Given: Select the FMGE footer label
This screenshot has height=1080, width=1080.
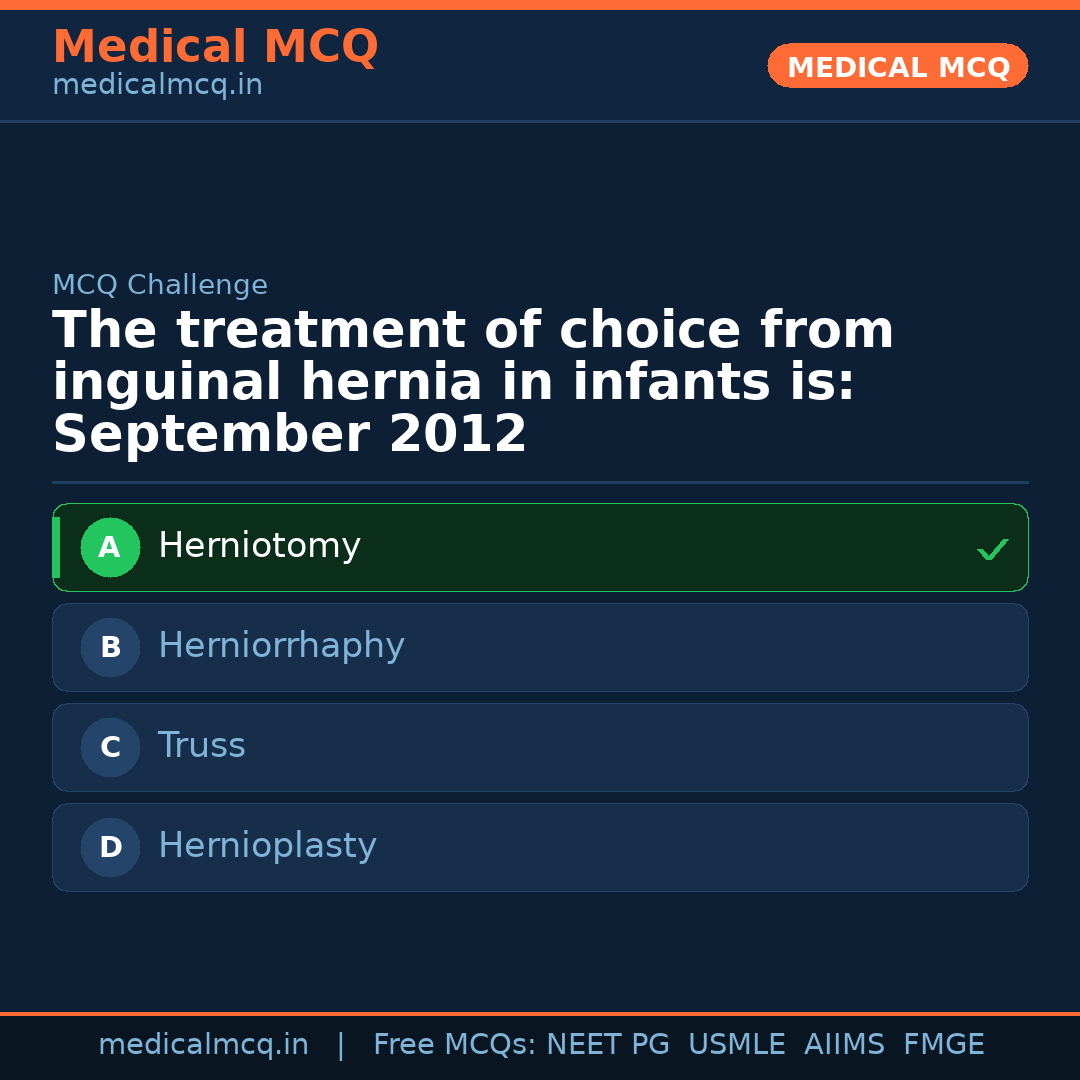Looking at the screenshot, I should 943,1045.
